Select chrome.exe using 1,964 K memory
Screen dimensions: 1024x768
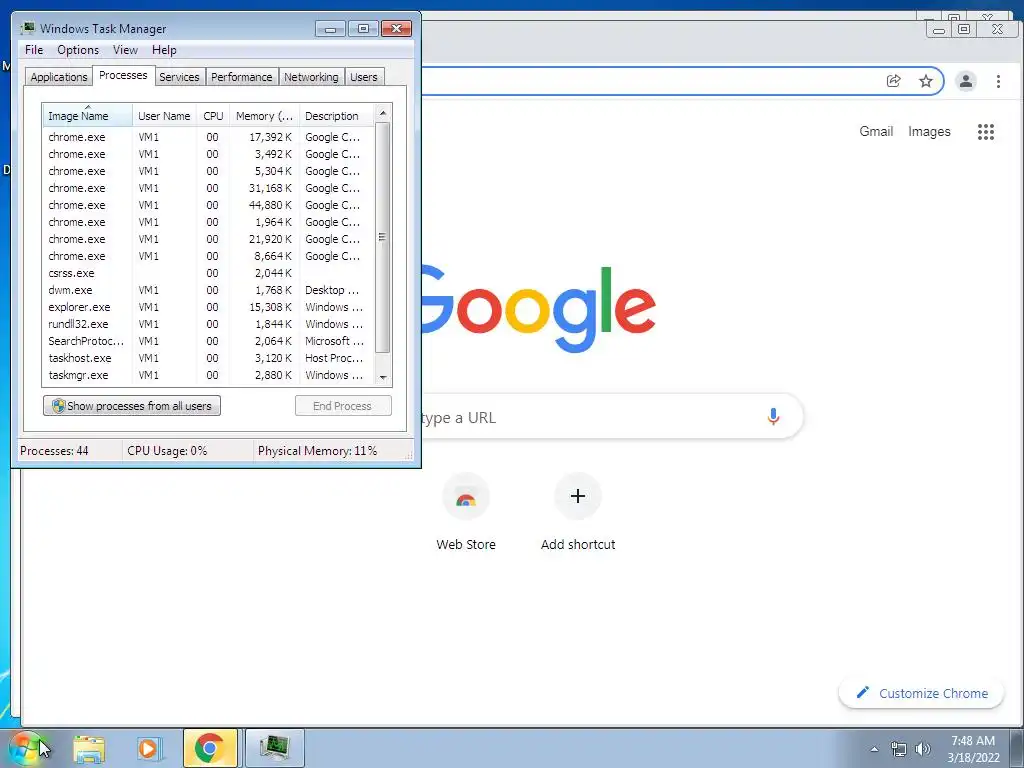click(x=209, y=222)
